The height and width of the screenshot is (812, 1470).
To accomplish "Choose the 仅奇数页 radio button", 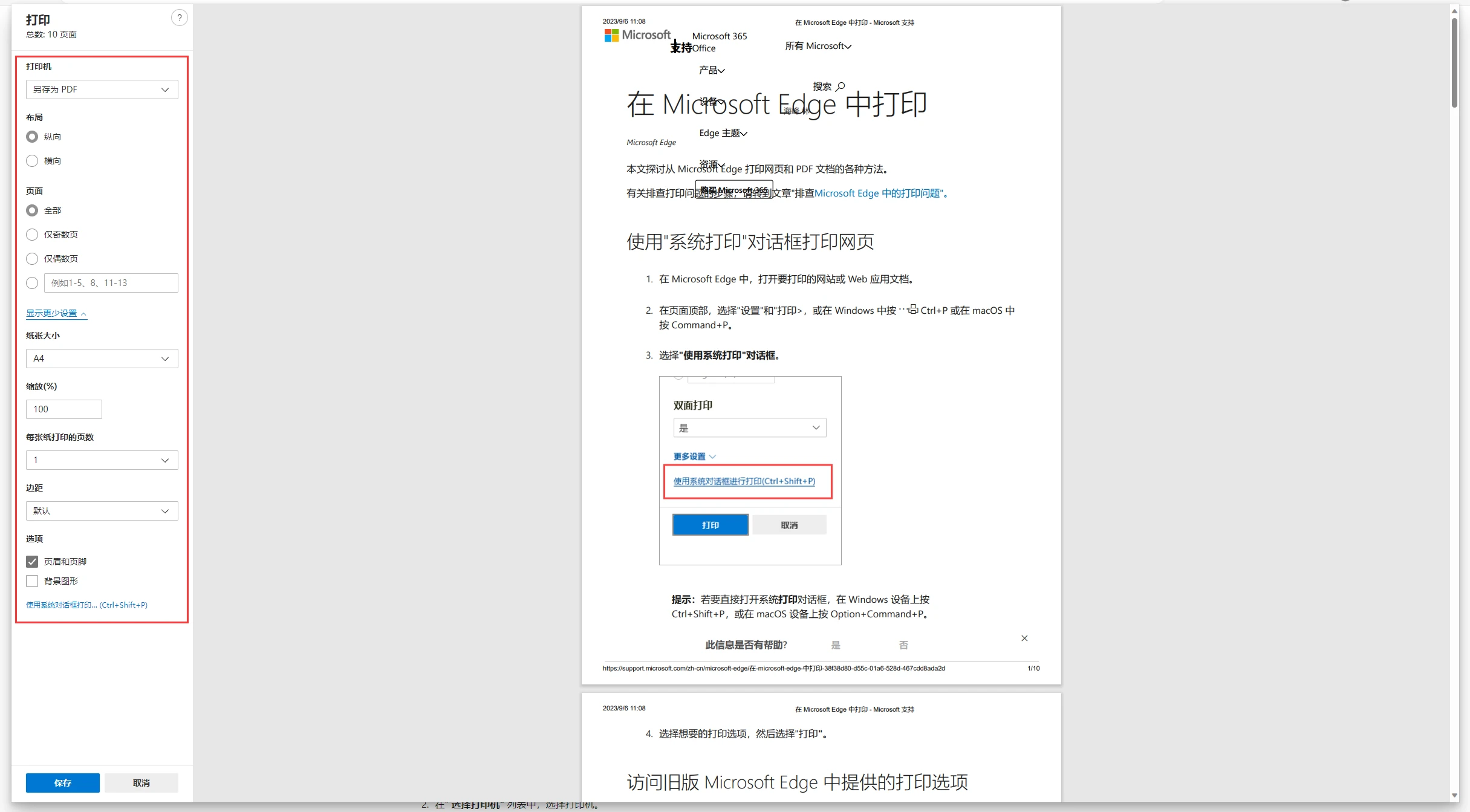I will [x=32, y=235].
